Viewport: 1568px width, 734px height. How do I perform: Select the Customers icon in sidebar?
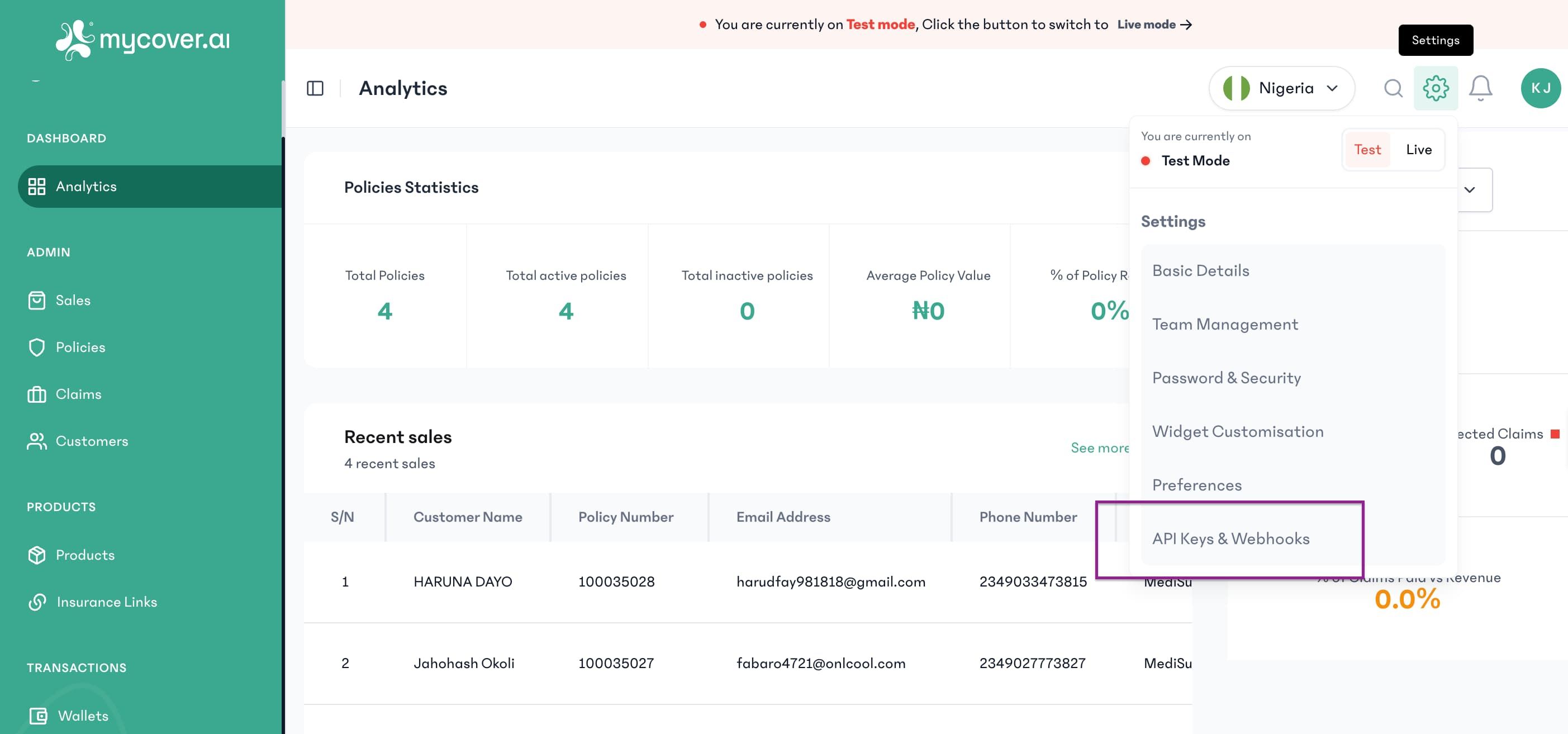pyautogui.click(x=37, y=441)
